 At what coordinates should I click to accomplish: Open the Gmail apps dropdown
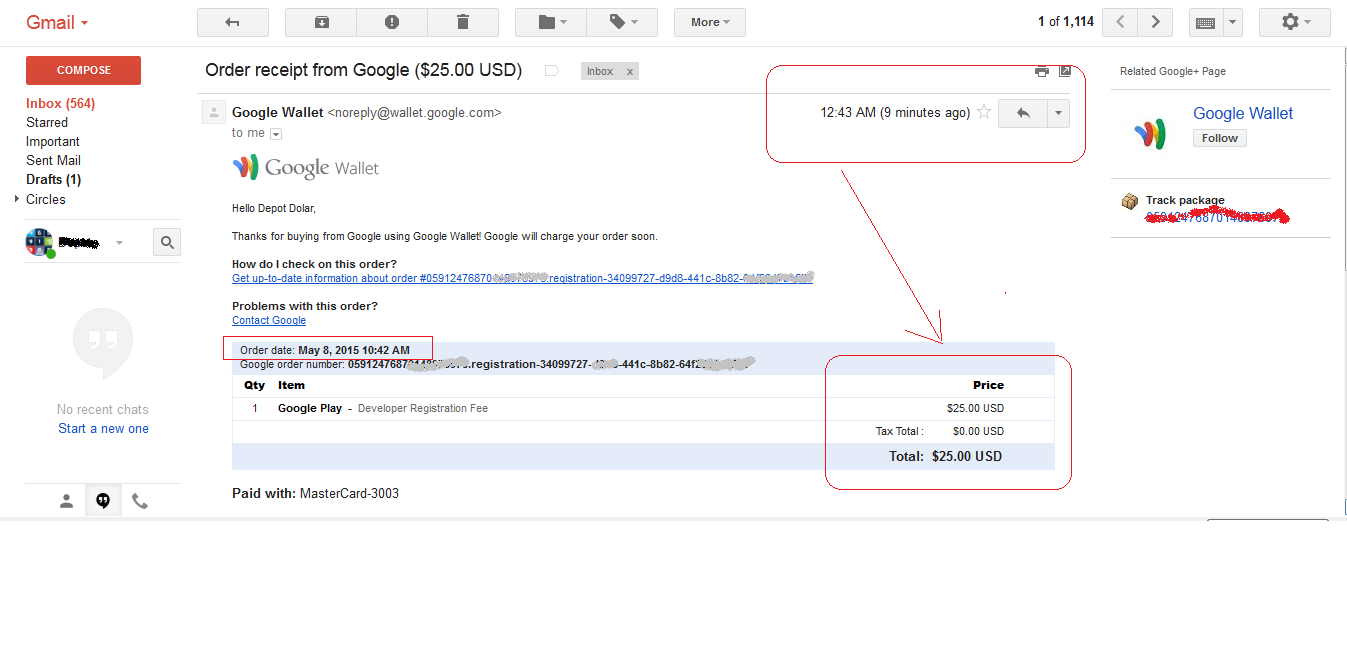[x=58, y=22]
